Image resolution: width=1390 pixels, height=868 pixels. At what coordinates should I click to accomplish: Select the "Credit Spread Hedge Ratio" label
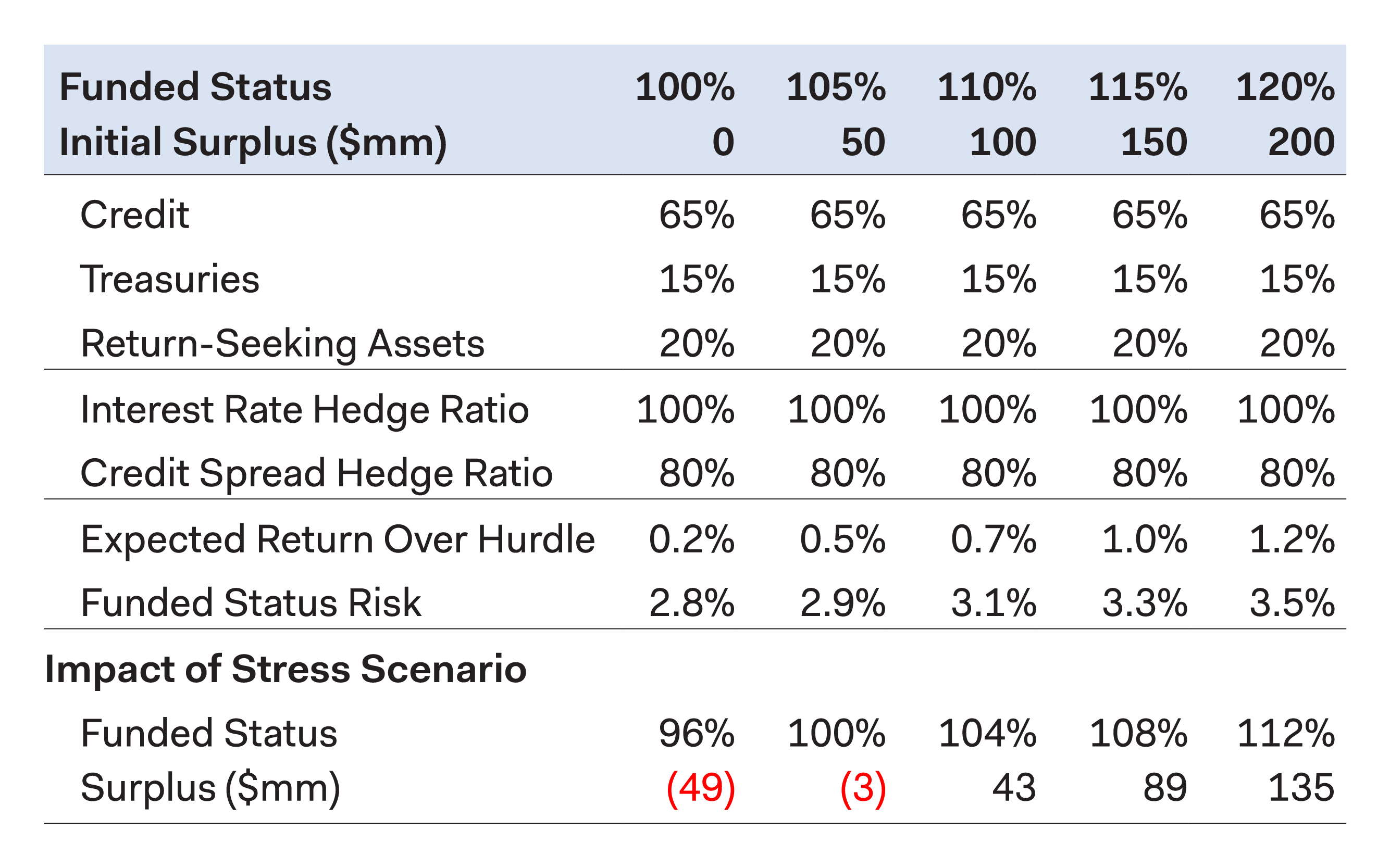316,474
